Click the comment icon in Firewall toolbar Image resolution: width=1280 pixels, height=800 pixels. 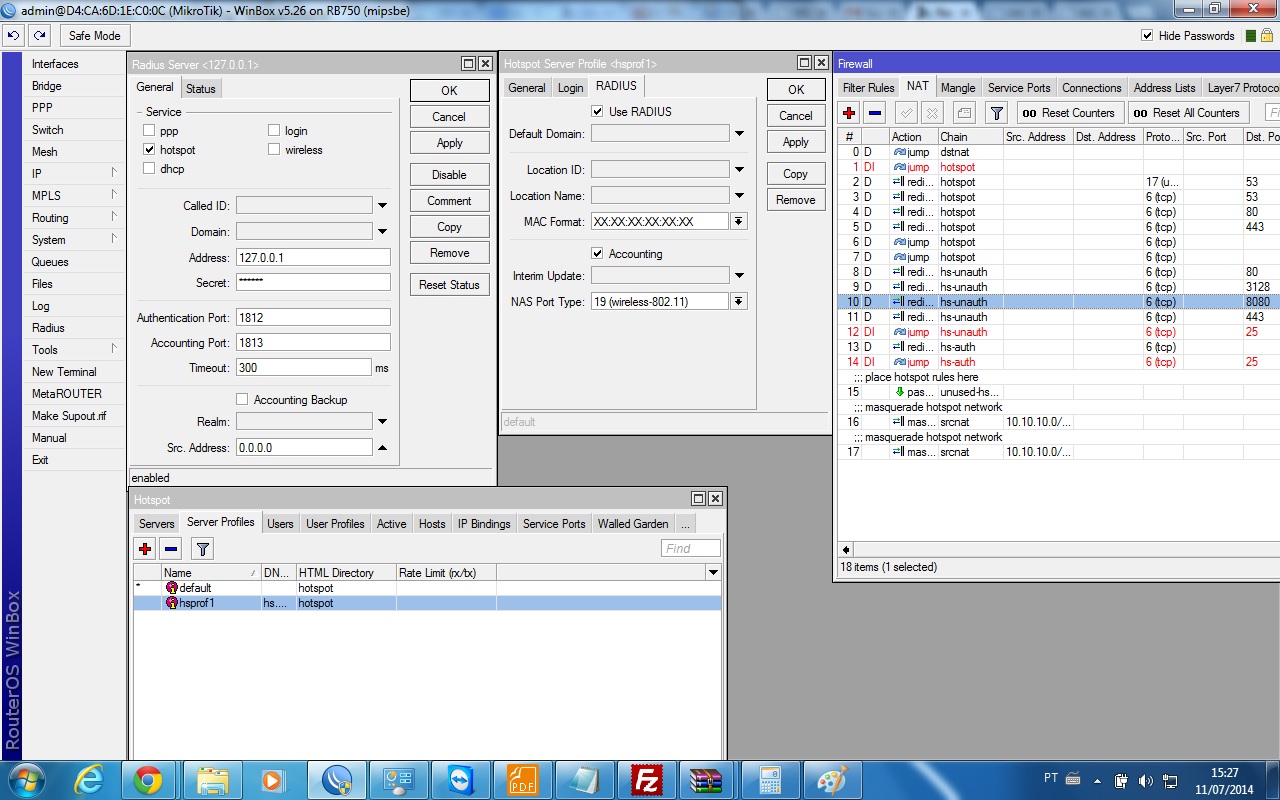coord(964,113)
